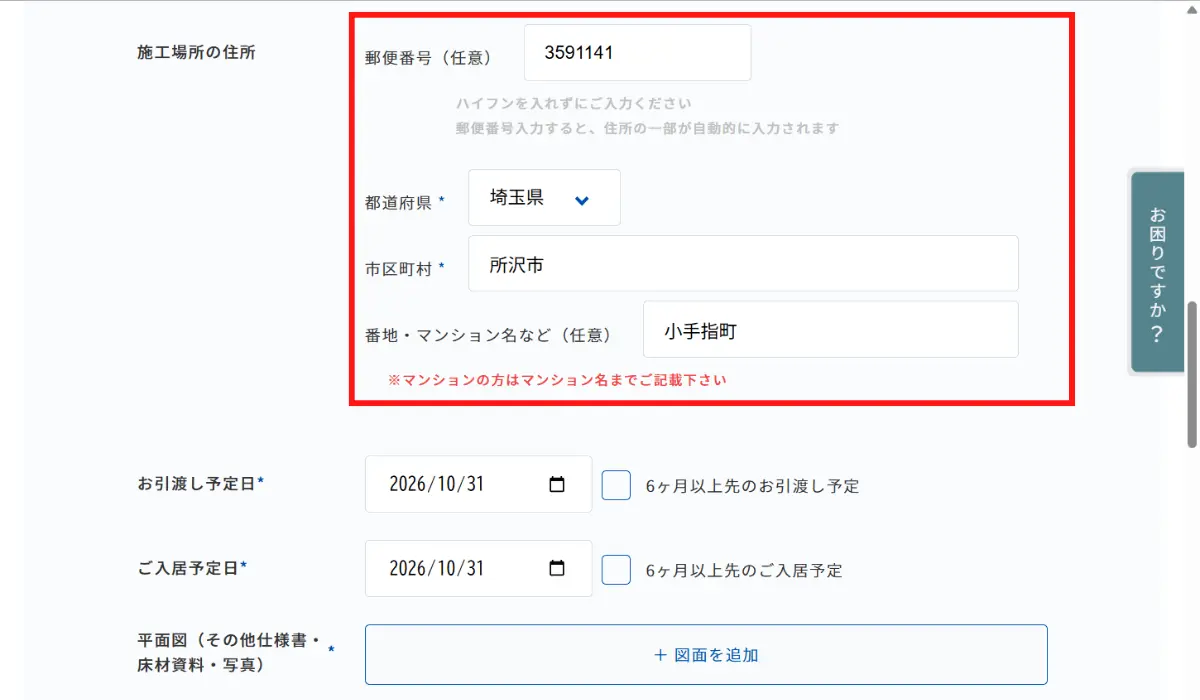1200x700 pixels.
Task: Click the 市区町村 field containing 所沢市
Action: tap(743, 264)
